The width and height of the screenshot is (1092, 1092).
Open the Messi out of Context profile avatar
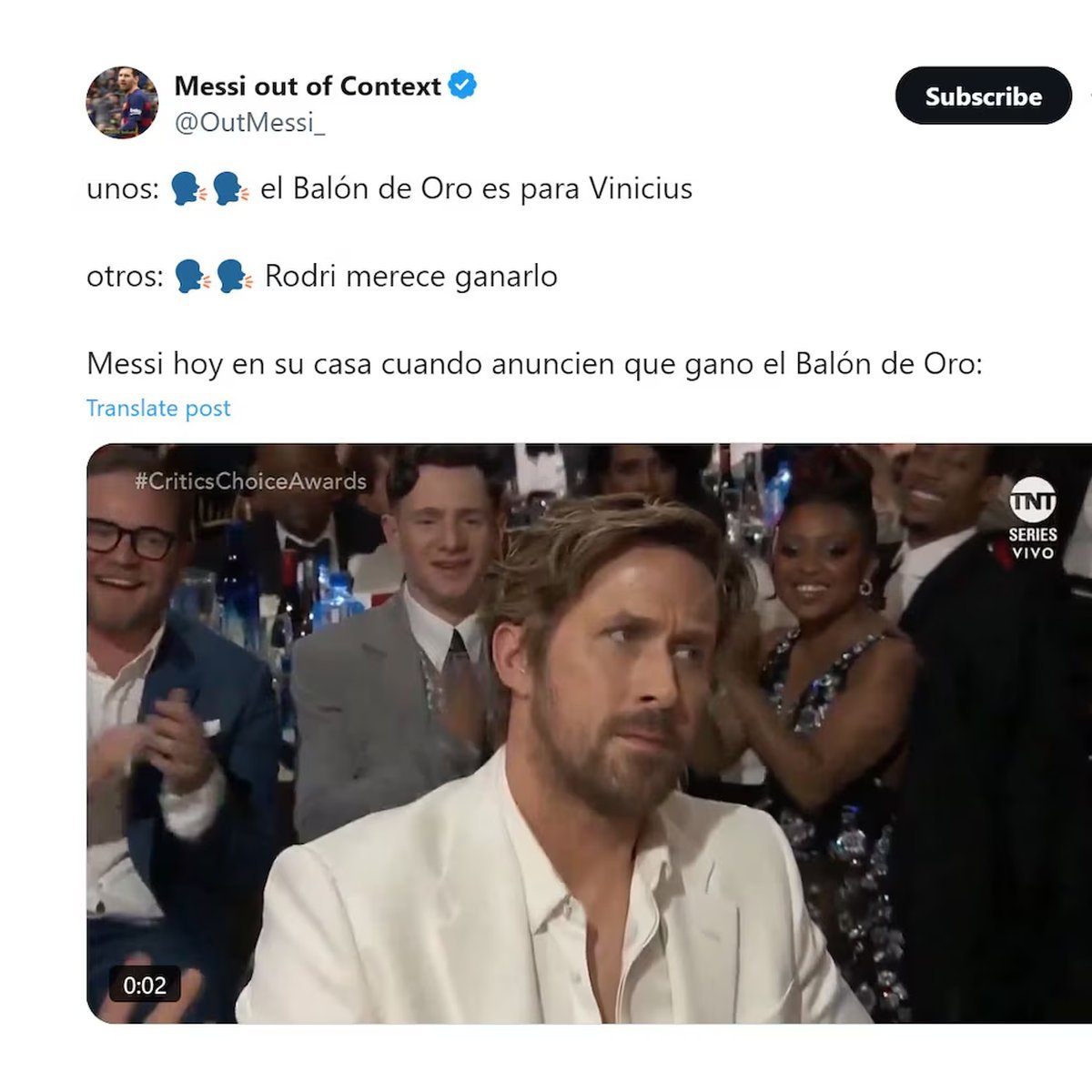pyautogui.click(x=122, y=103)
